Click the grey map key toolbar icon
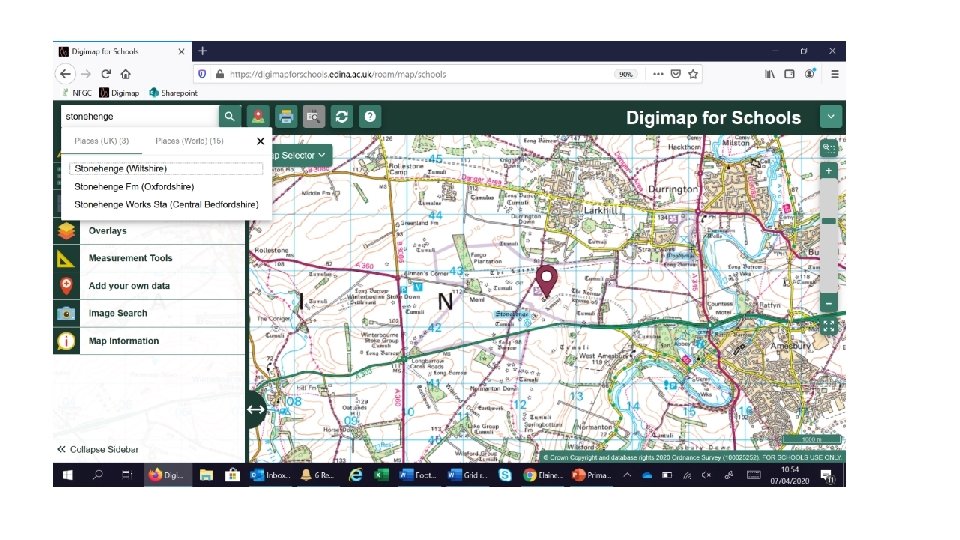The image size is (960, 540). point(313,116)
